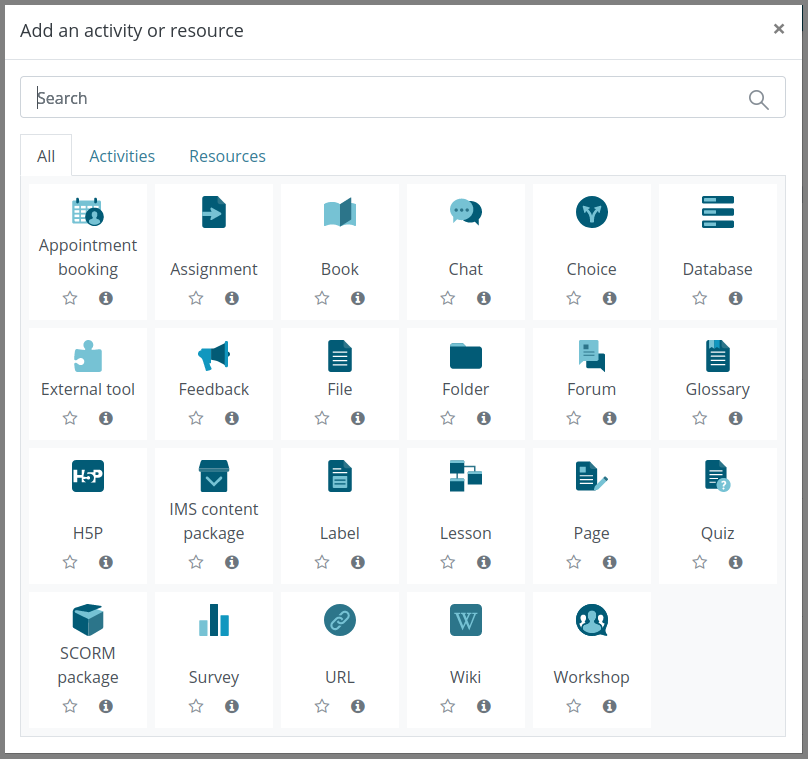Show information for External tool
The image size is (808, 759).
pos(106,418)
